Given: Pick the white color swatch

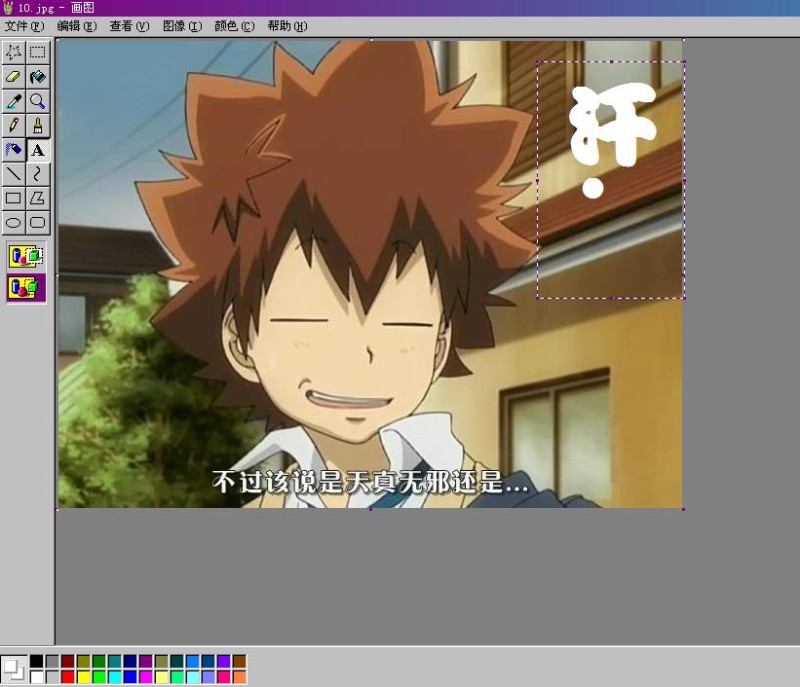Looking at the screenshot, I should click(36, 677).
